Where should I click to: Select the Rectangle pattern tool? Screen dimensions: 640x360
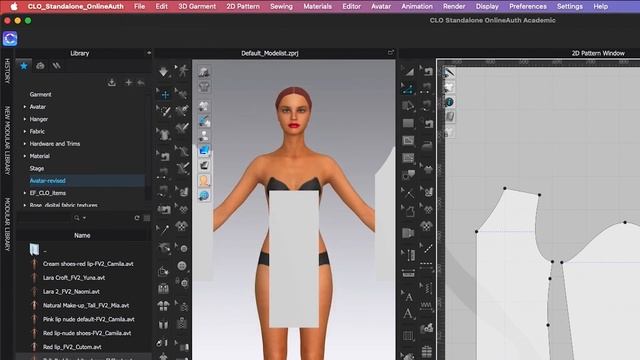click(x=408, y=123)
